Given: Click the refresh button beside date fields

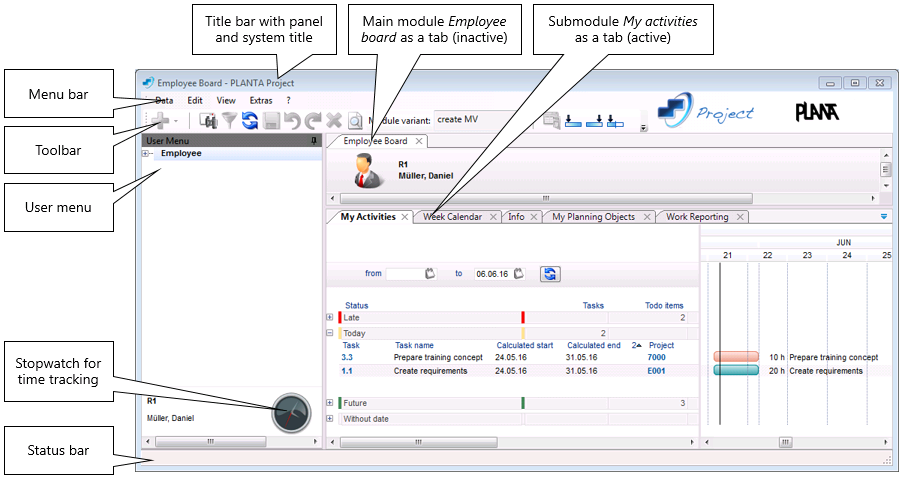Looking at the screenshot, I should click(x=550, y=274).
